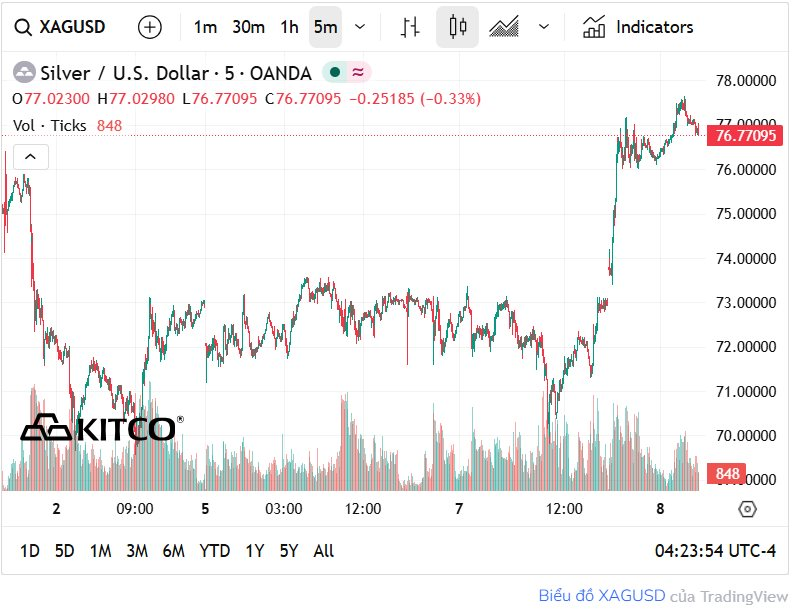The width and height of the screenshot is (794, 611).
Task: Collapse the indicator legend chevron
Action: point(30,156)
